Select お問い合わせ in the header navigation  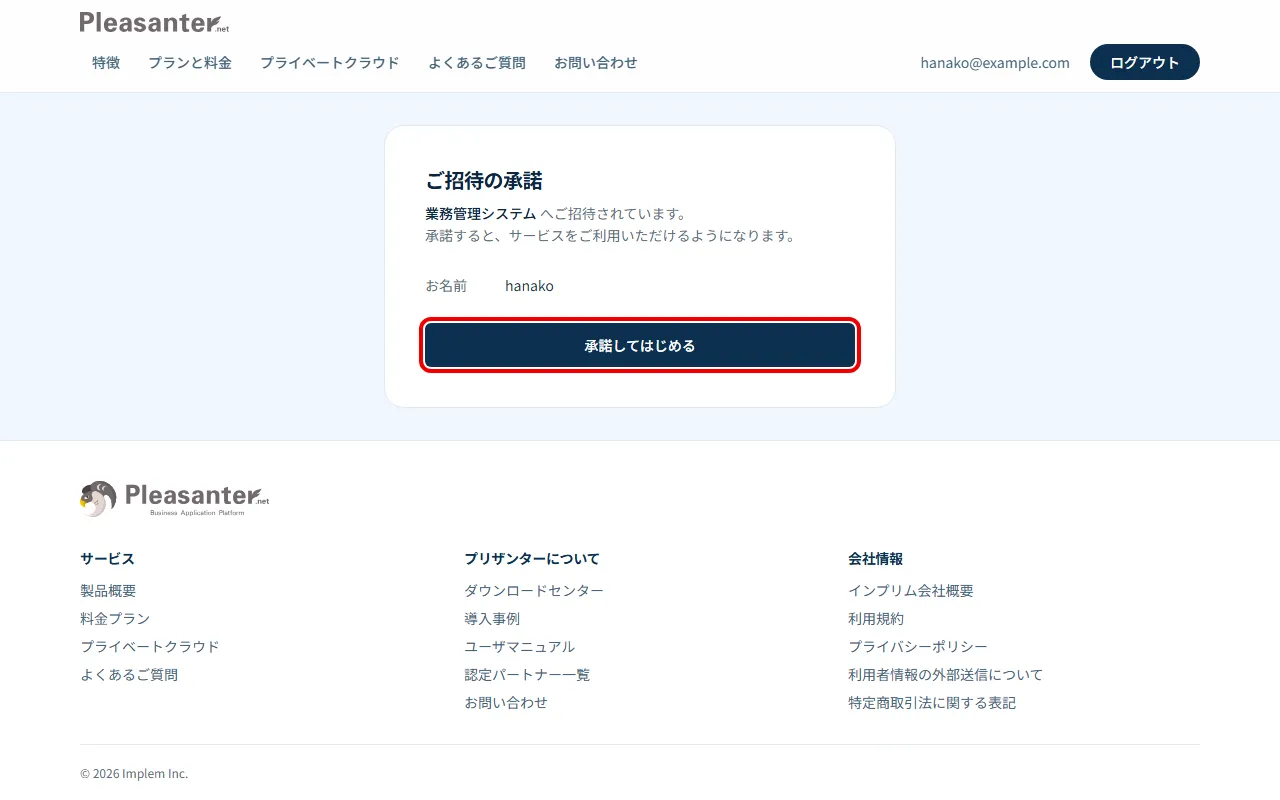click(596, 62)
